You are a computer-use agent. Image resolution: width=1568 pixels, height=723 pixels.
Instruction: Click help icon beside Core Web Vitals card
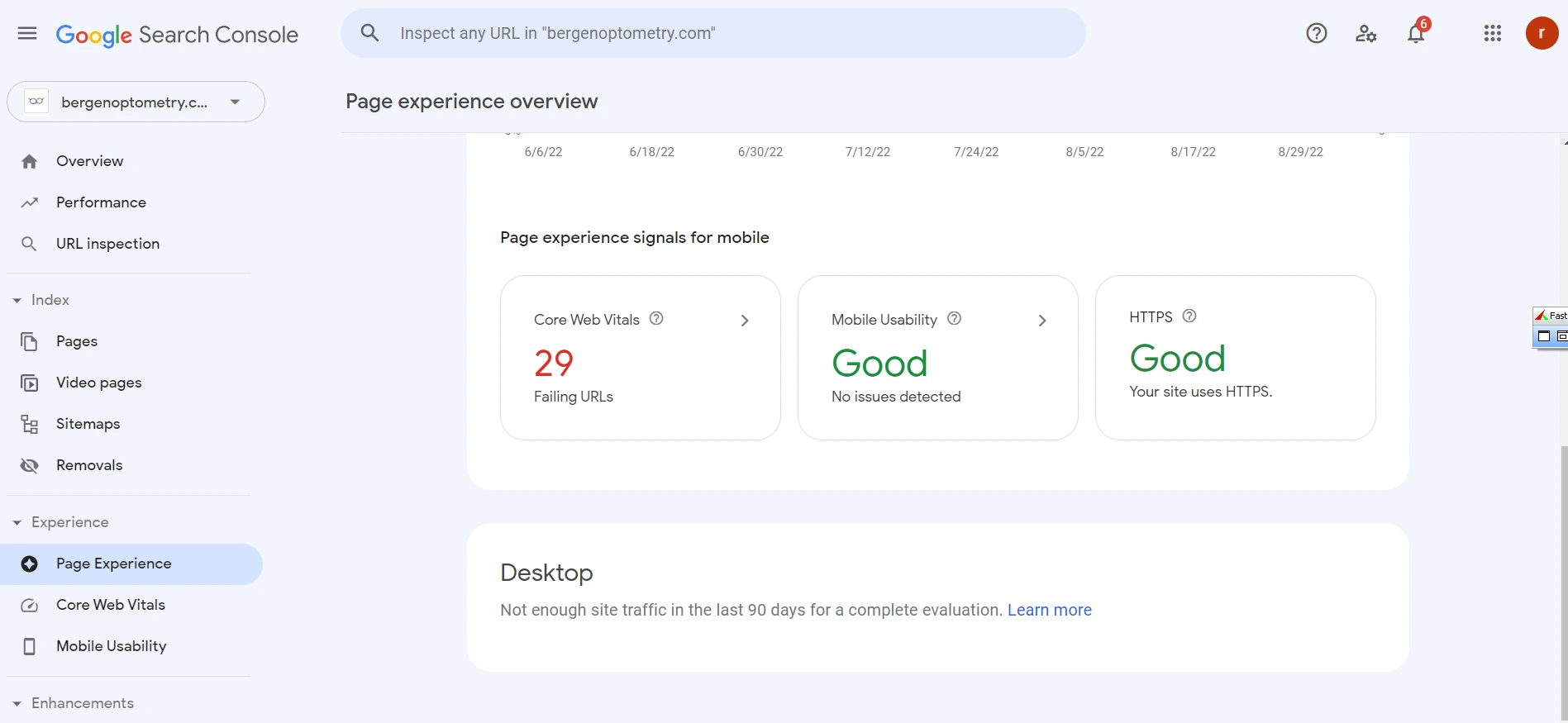[656, 318]
